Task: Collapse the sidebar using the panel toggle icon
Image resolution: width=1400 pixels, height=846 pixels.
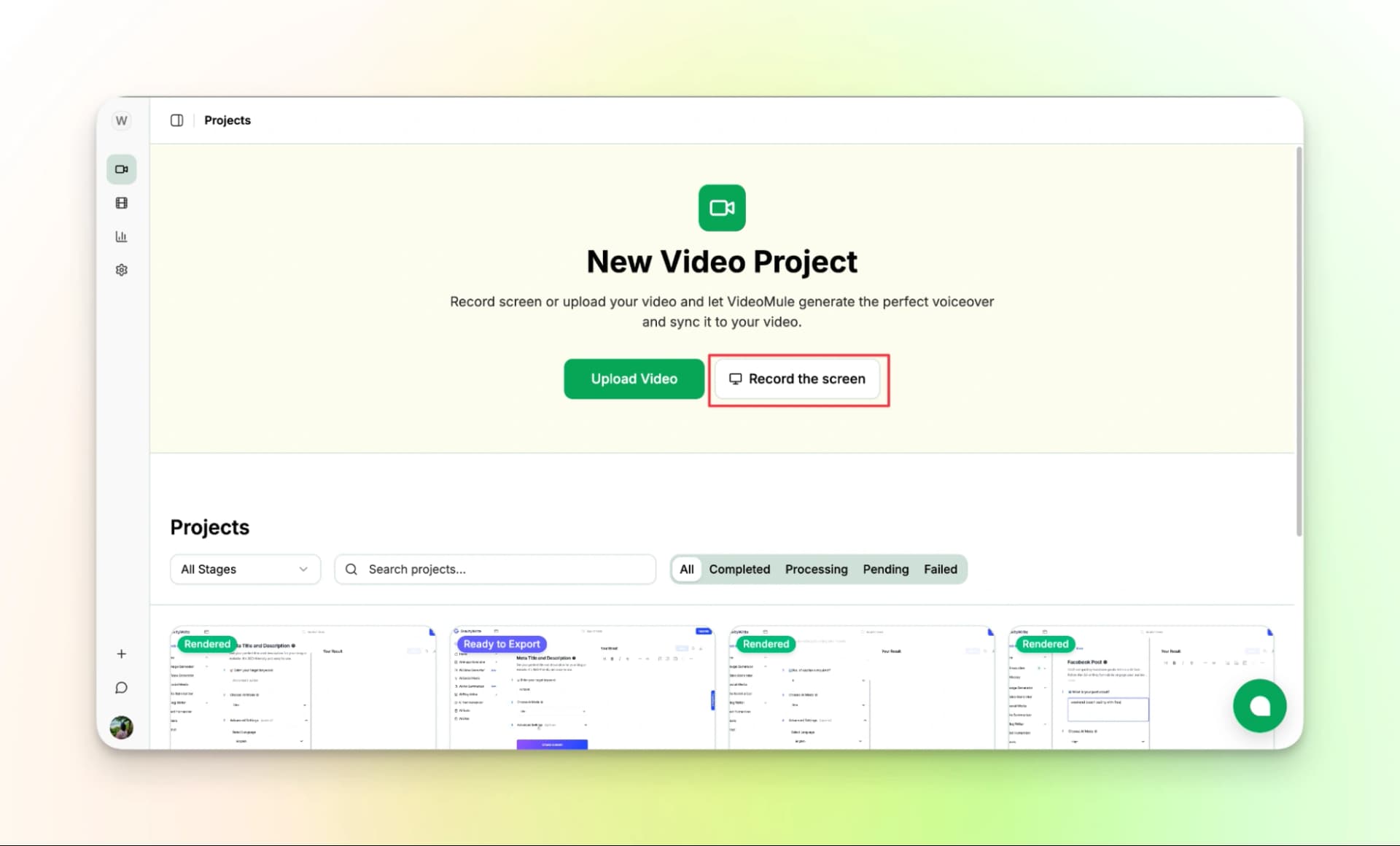Action: coord(176,120)
